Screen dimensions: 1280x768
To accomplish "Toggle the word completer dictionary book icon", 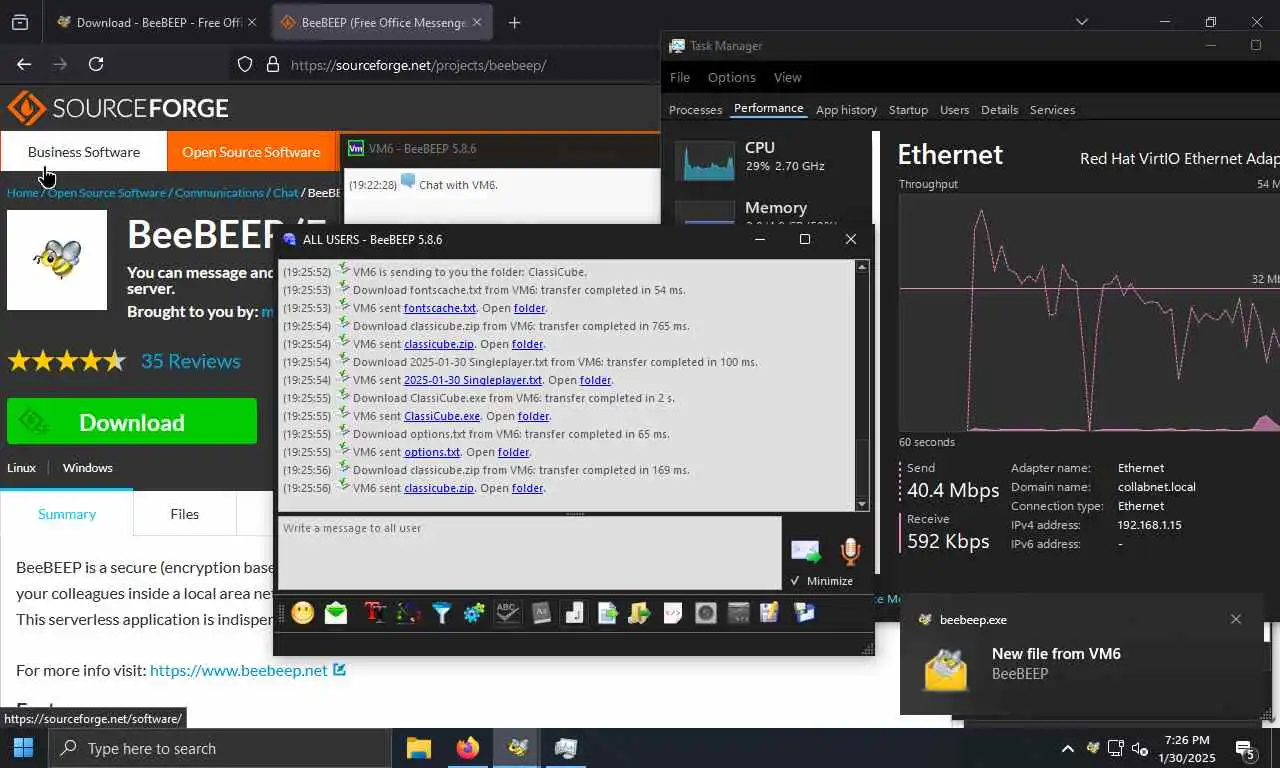I will click(x=541, y=613).
